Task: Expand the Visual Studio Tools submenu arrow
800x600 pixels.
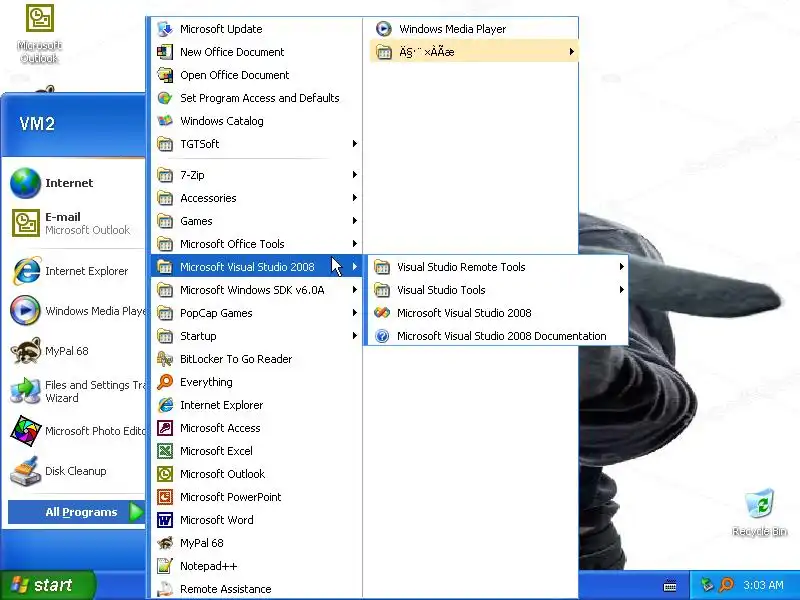Action: [x=621, y=290]
